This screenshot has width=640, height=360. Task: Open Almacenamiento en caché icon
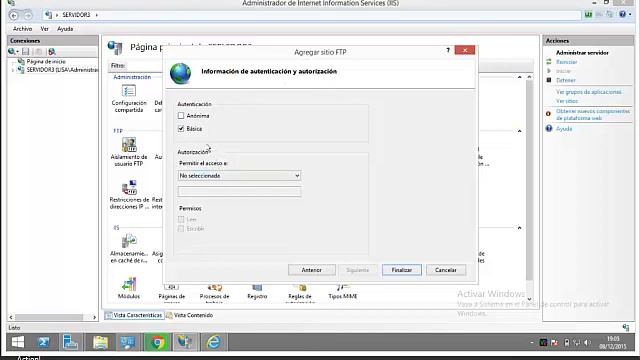(129, 249)
